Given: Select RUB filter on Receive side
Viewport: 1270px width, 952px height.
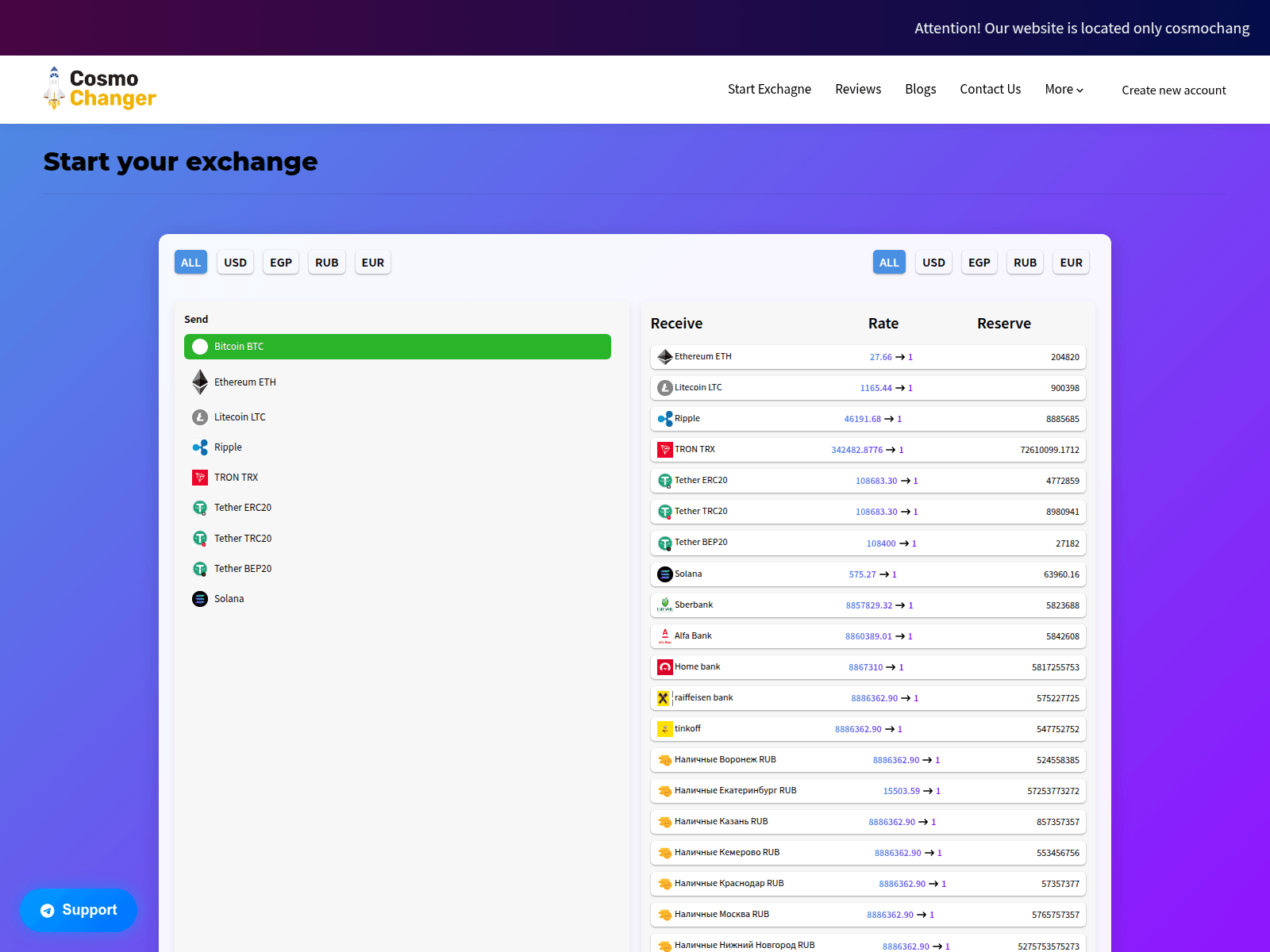Looking at the screenshot, I should (x=1026, y=263).
